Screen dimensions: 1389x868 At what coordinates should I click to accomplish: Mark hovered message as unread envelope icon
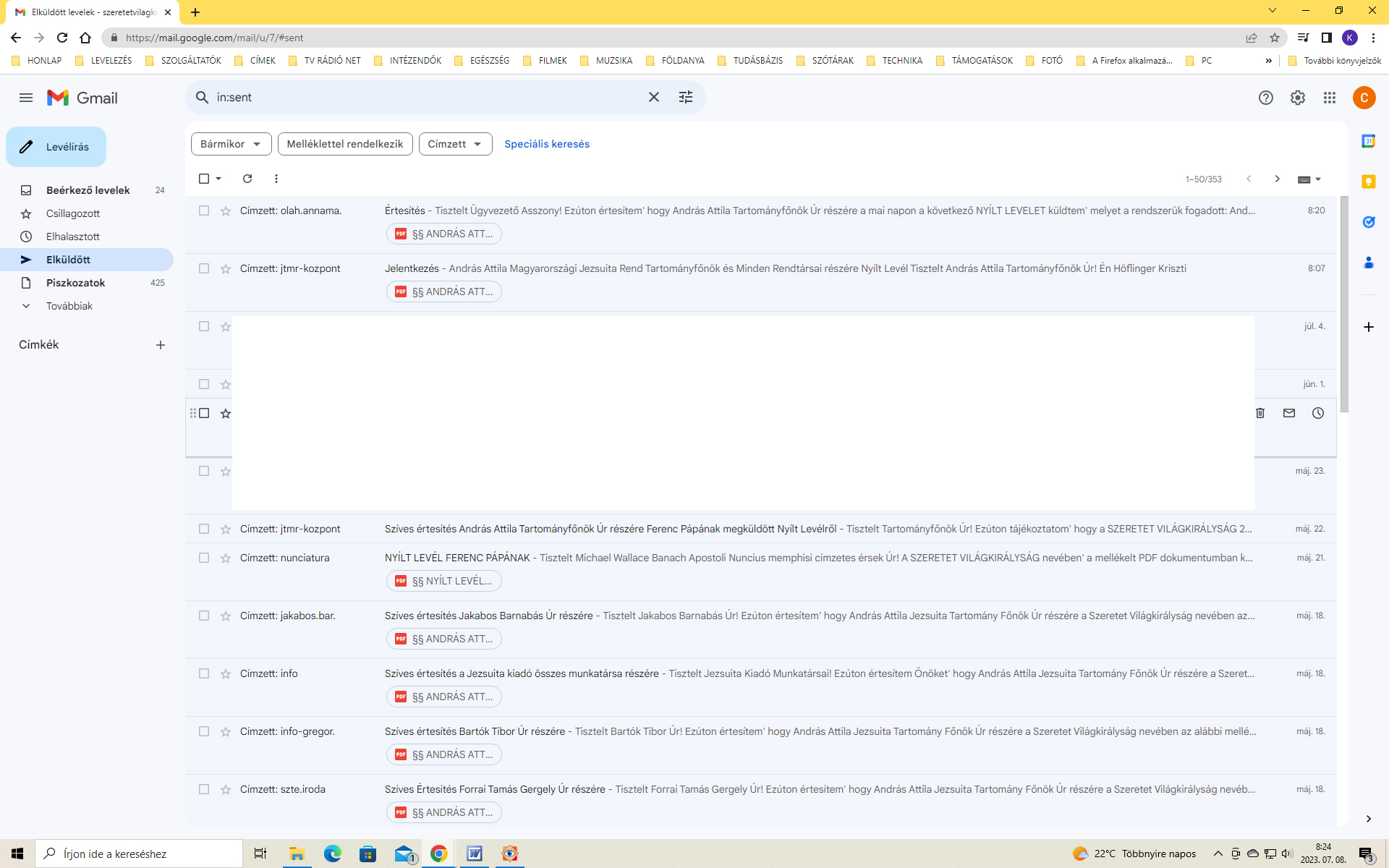pos(1289,413)
